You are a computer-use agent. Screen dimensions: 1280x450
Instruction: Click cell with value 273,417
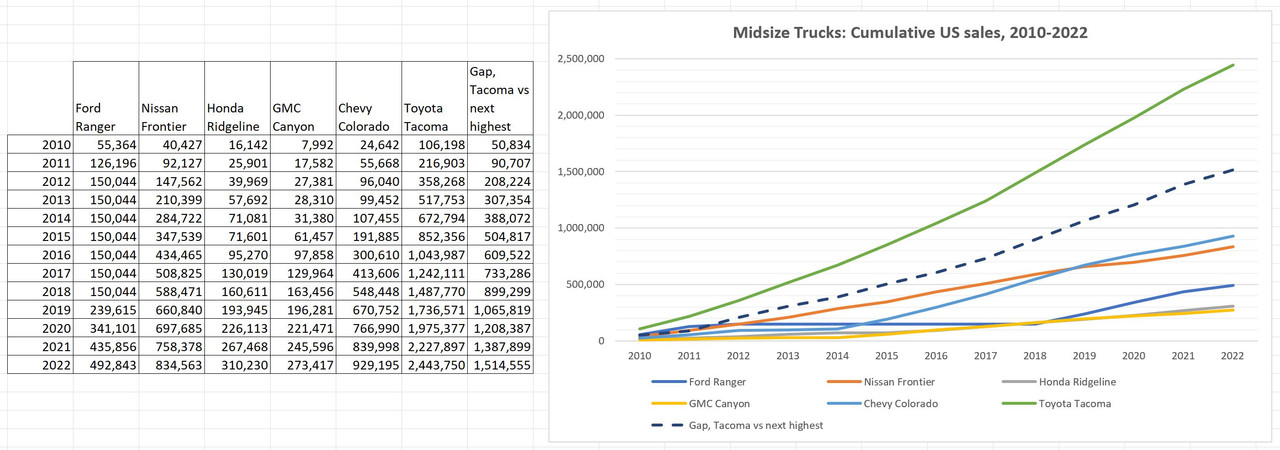click(302, 363)
